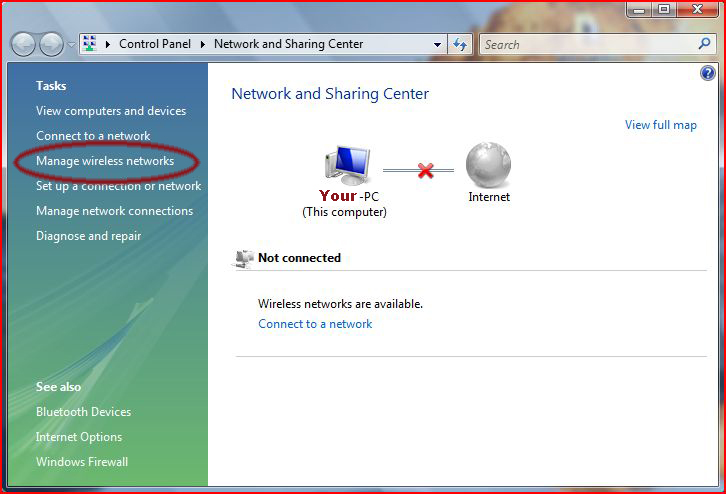Open View computers and devices task
726x494 pixels.
(x=111, y=111)
